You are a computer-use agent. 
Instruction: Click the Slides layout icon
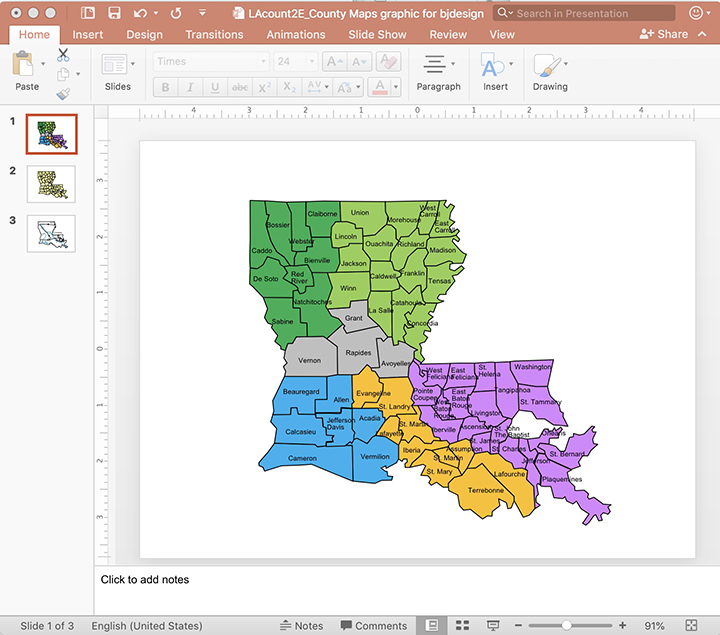114,64
